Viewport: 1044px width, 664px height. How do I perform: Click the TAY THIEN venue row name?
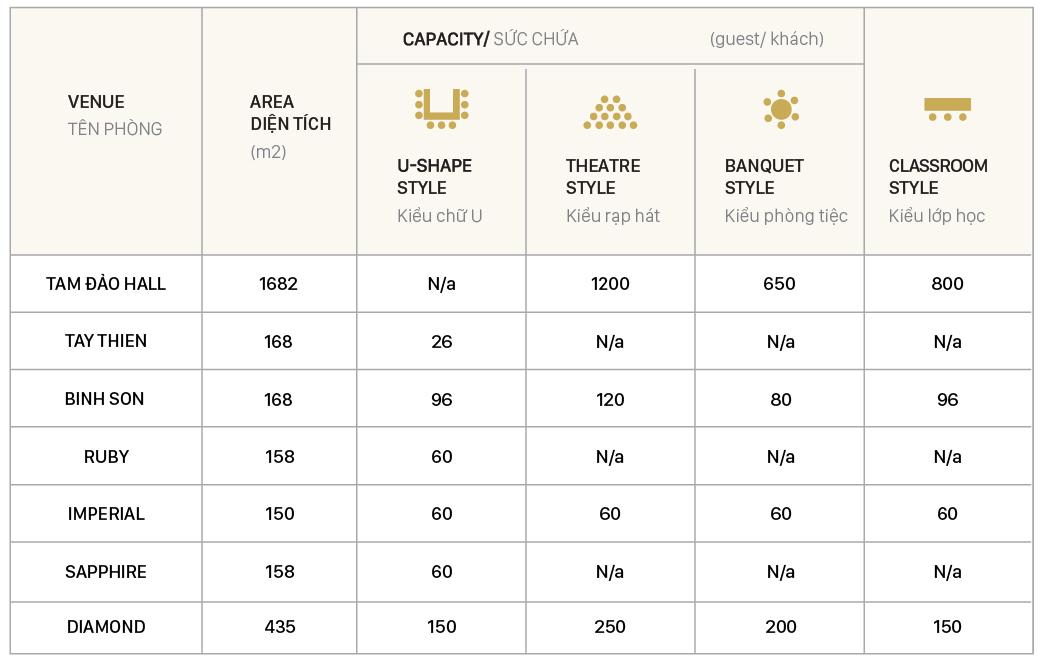click(x=106, y=341)
